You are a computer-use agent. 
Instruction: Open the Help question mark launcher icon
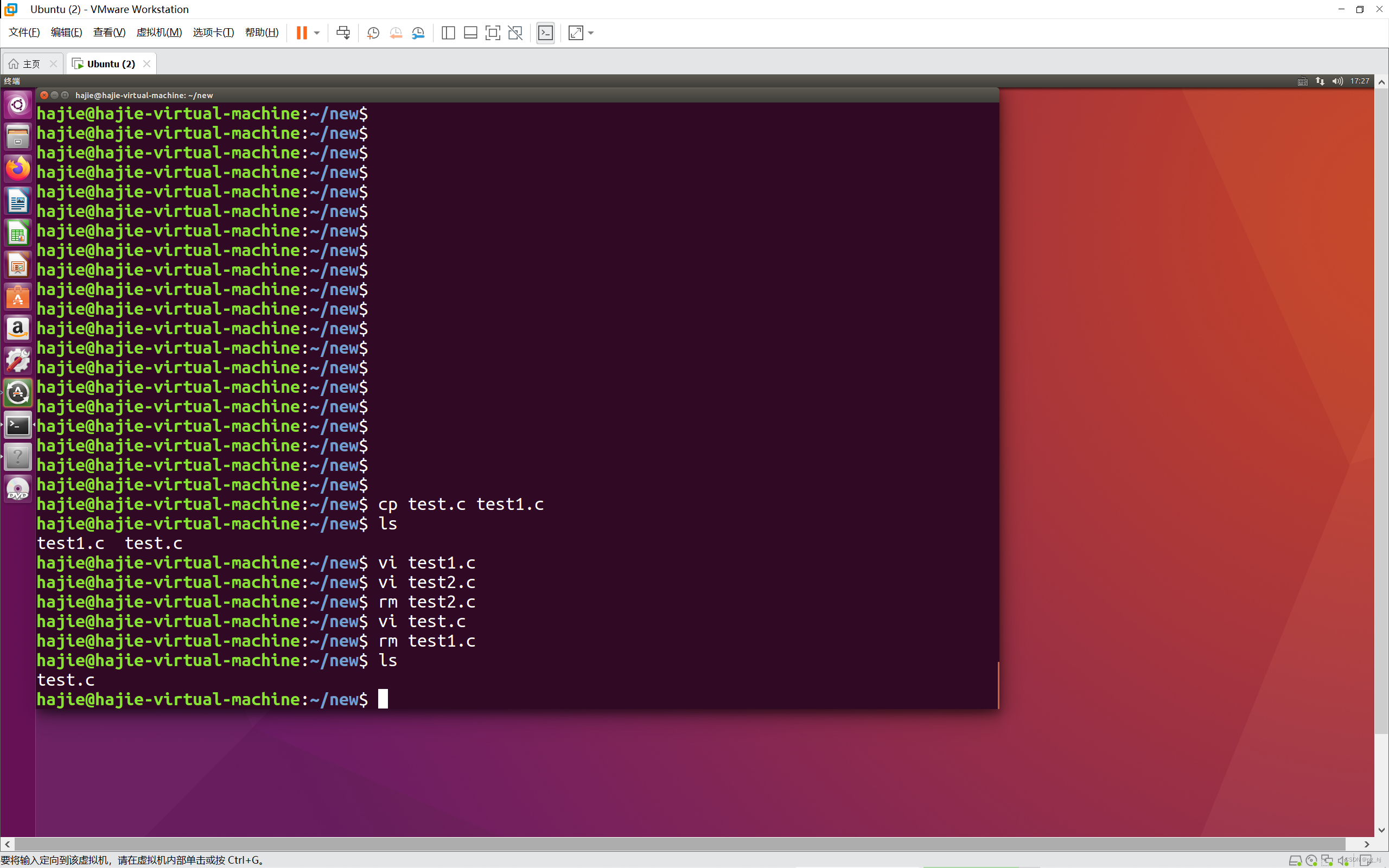tap(18, 457)
